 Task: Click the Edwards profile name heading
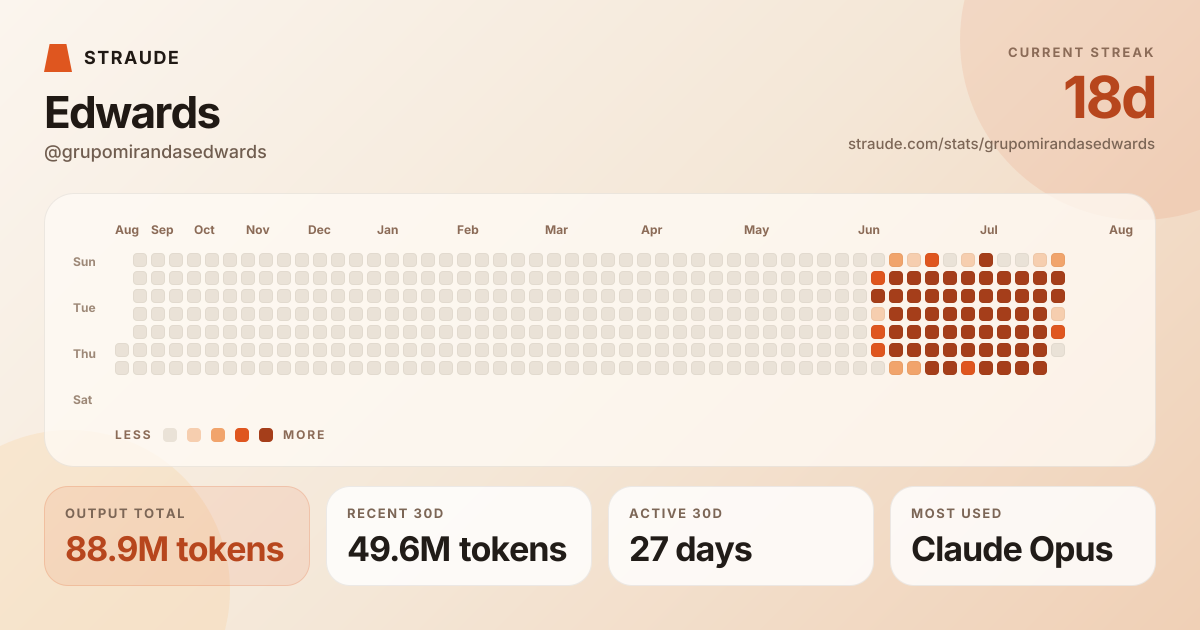[132, 113]
